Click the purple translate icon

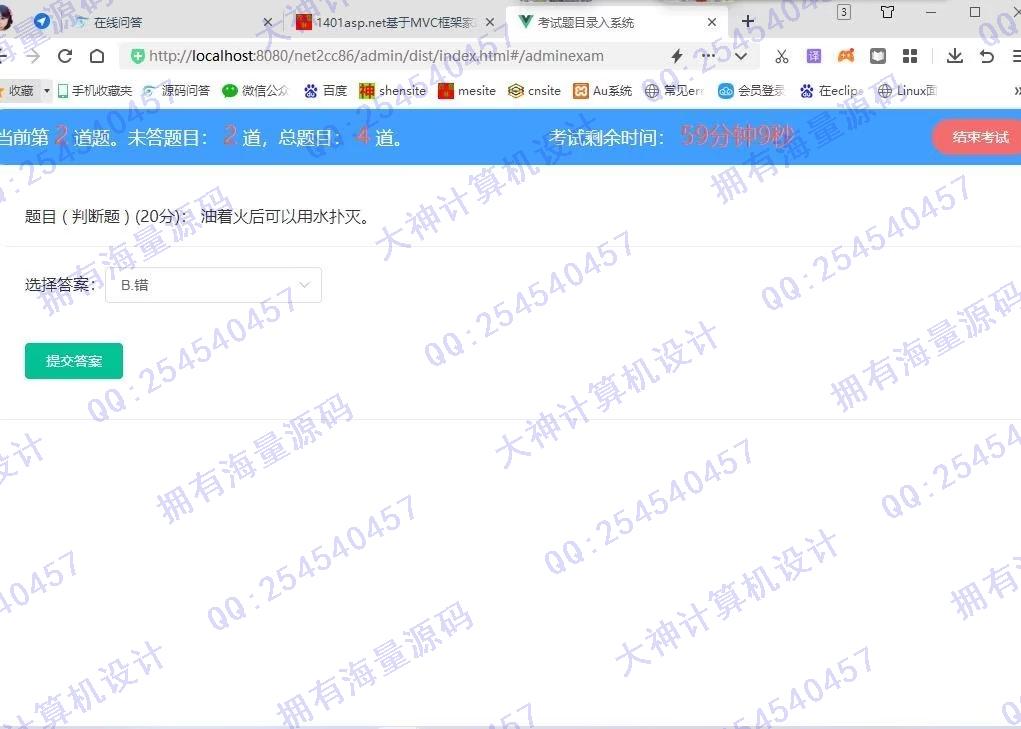814,57
